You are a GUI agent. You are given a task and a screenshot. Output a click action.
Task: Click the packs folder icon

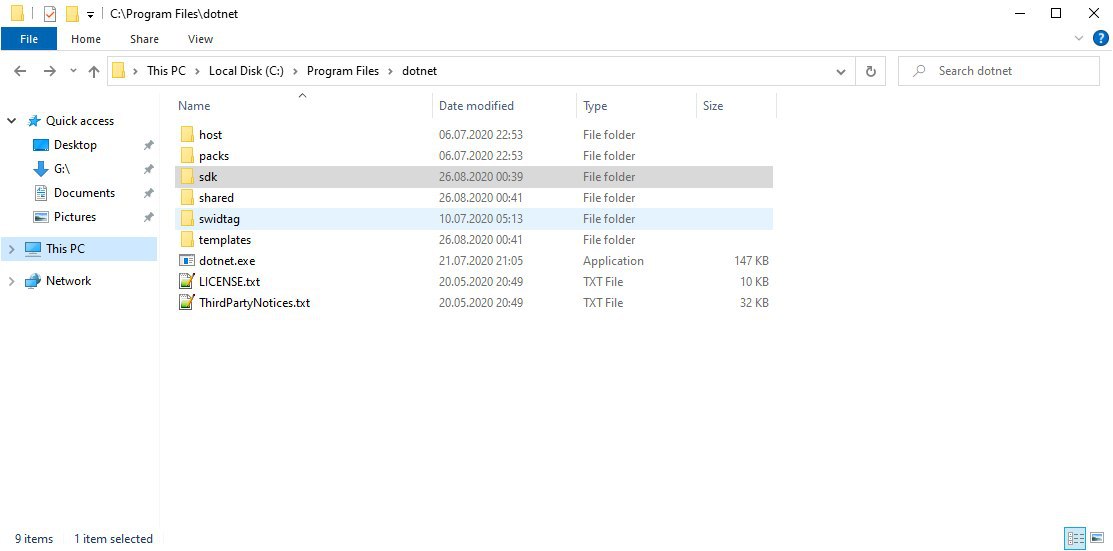pos(187,156)
